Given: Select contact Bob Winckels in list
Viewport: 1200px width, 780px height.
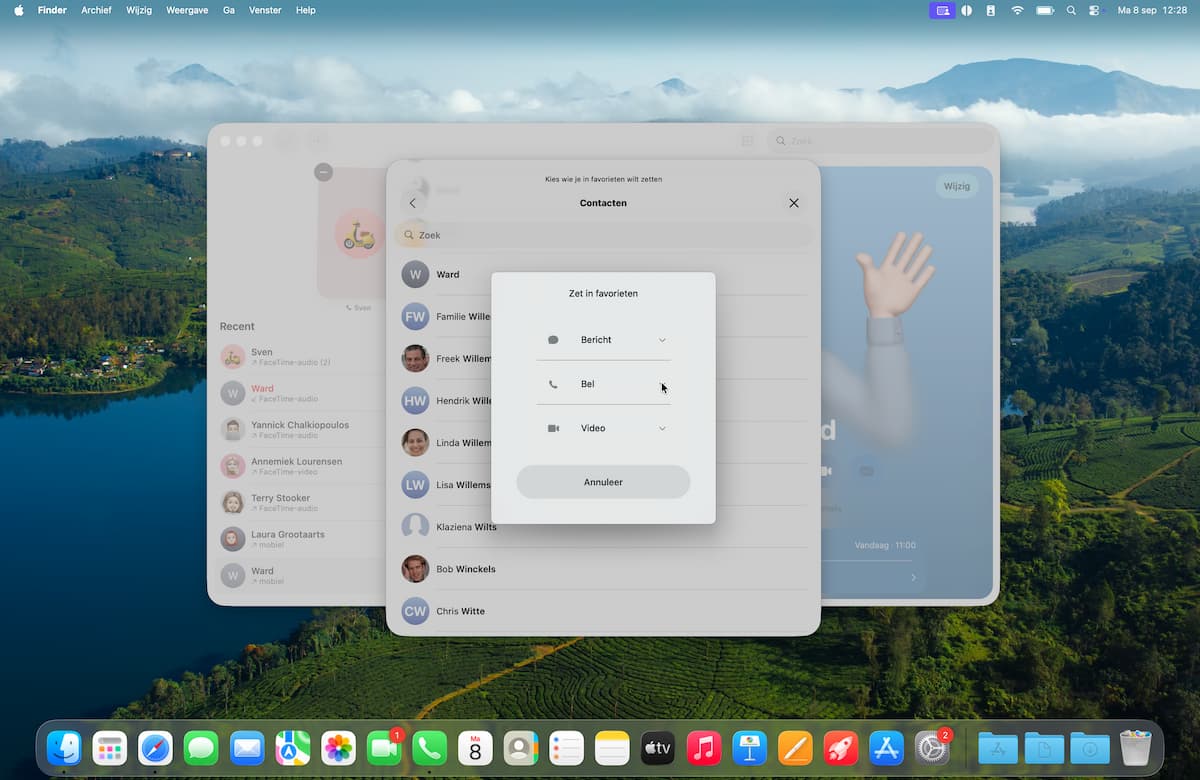Looking at the screenshot, I should coord(466,569).
